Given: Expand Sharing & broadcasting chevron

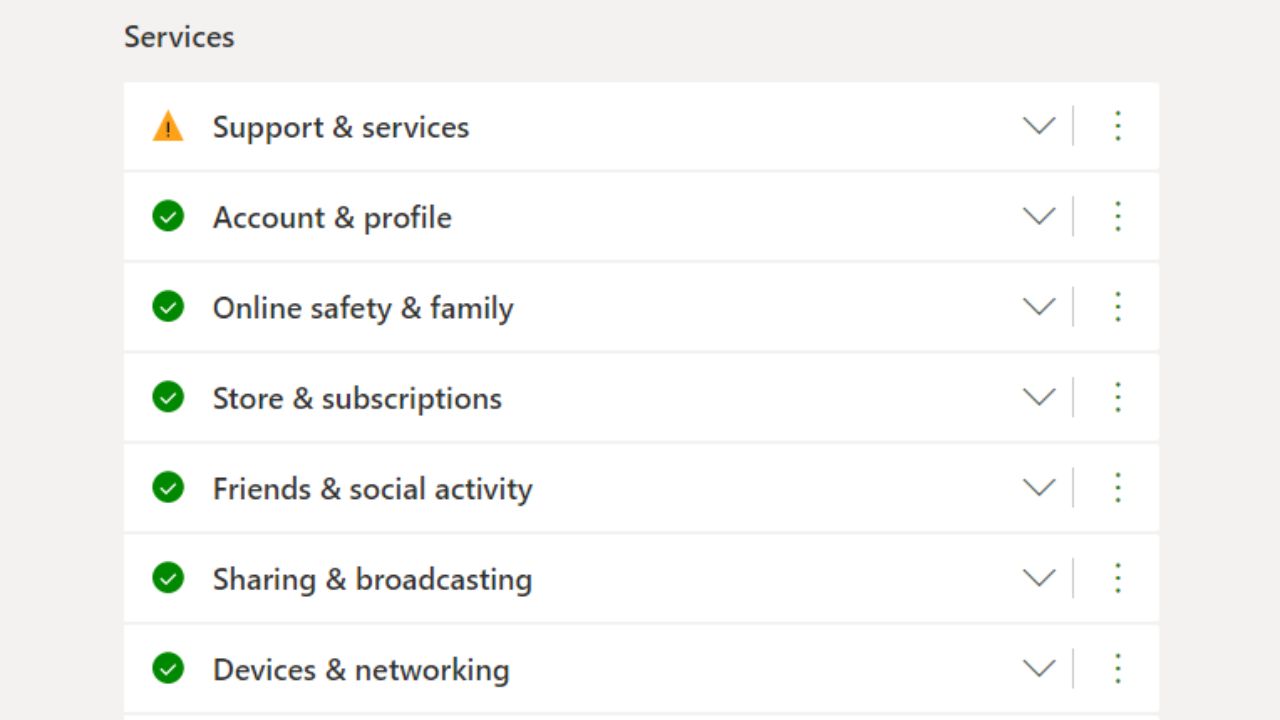Looking at the screenshot, I should (1039, 578).
